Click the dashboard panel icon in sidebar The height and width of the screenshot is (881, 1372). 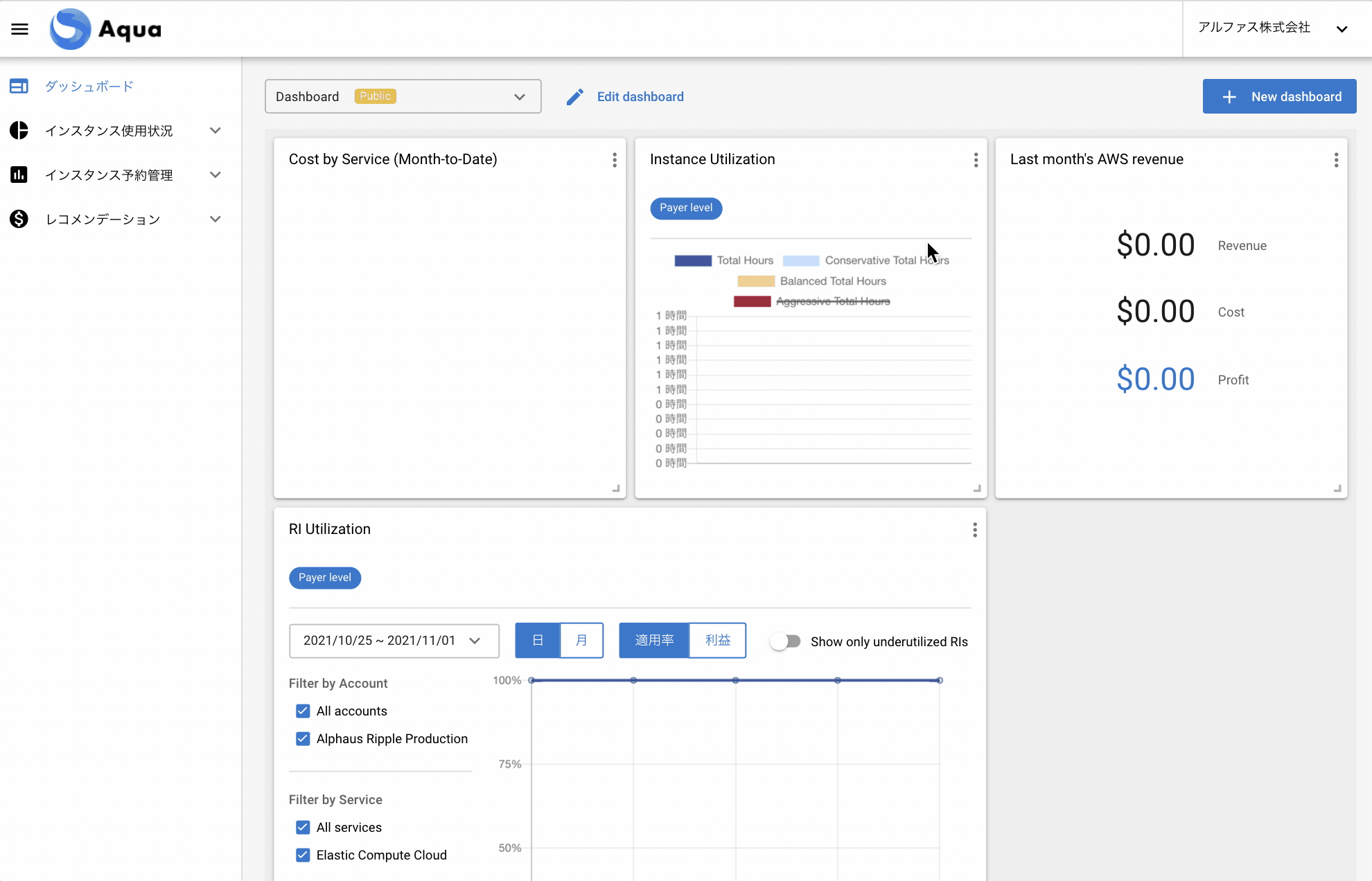click(x=18, y=86)
